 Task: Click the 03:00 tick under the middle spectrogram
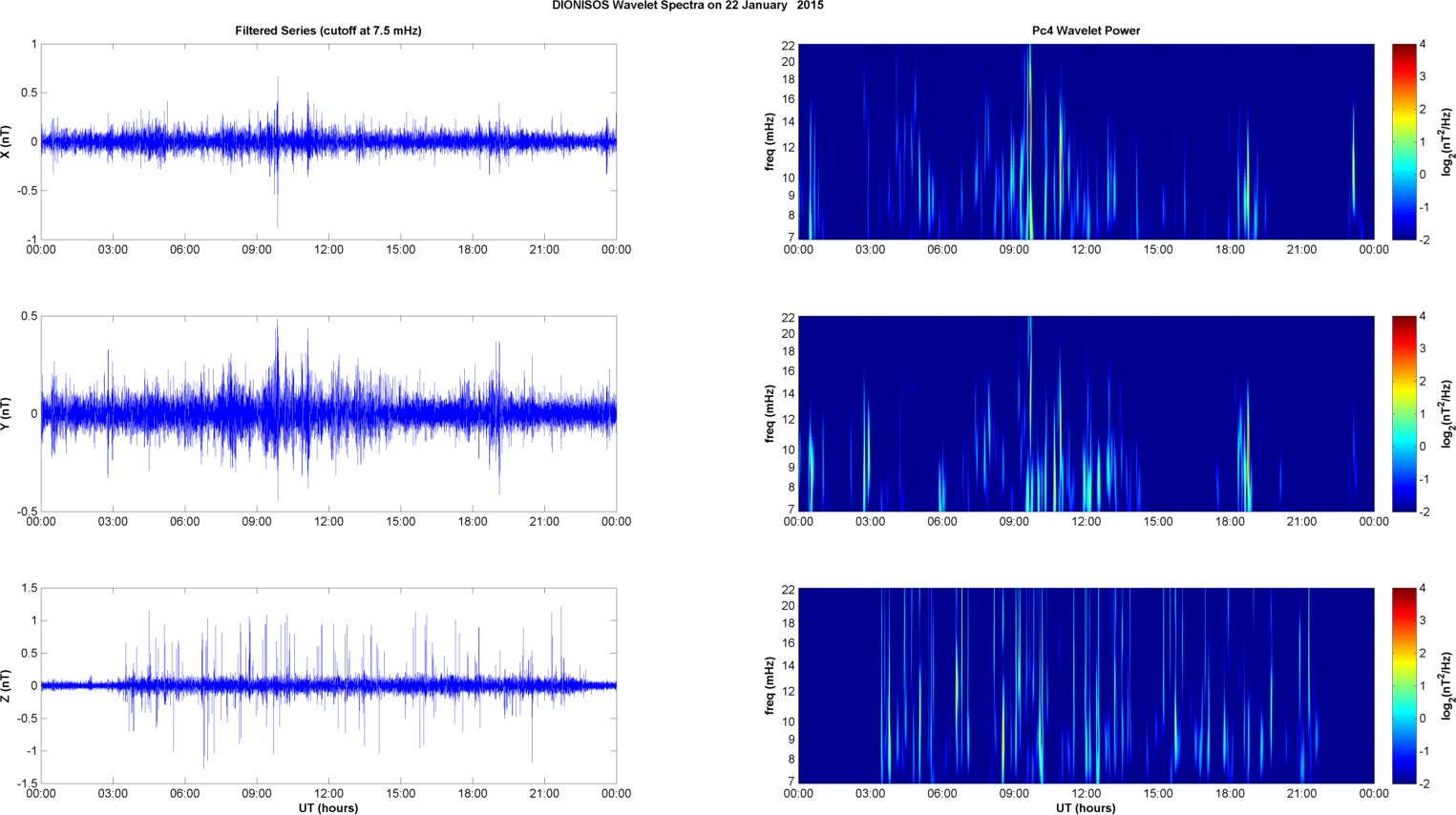tap(870, 521)
